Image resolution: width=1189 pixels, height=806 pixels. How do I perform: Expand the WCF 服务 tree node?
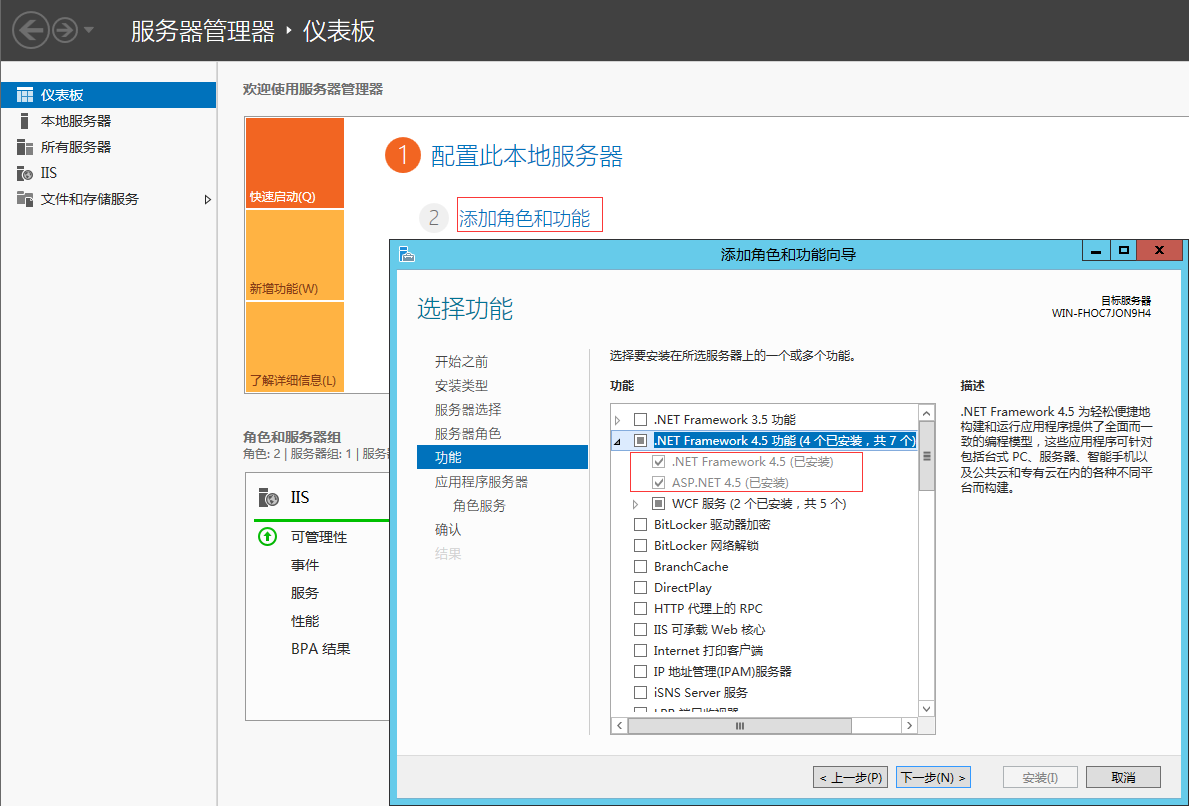click(x=636, y=504)
